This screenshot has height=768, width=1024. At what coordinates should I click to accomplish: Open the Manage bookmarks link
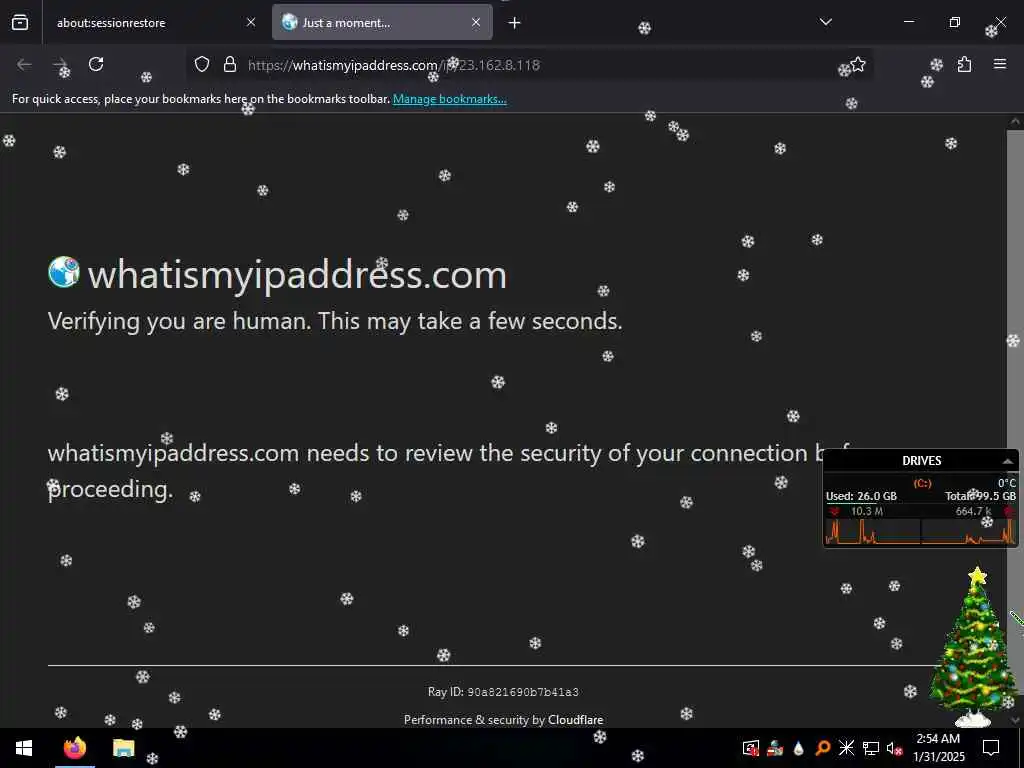click(449, 99)
